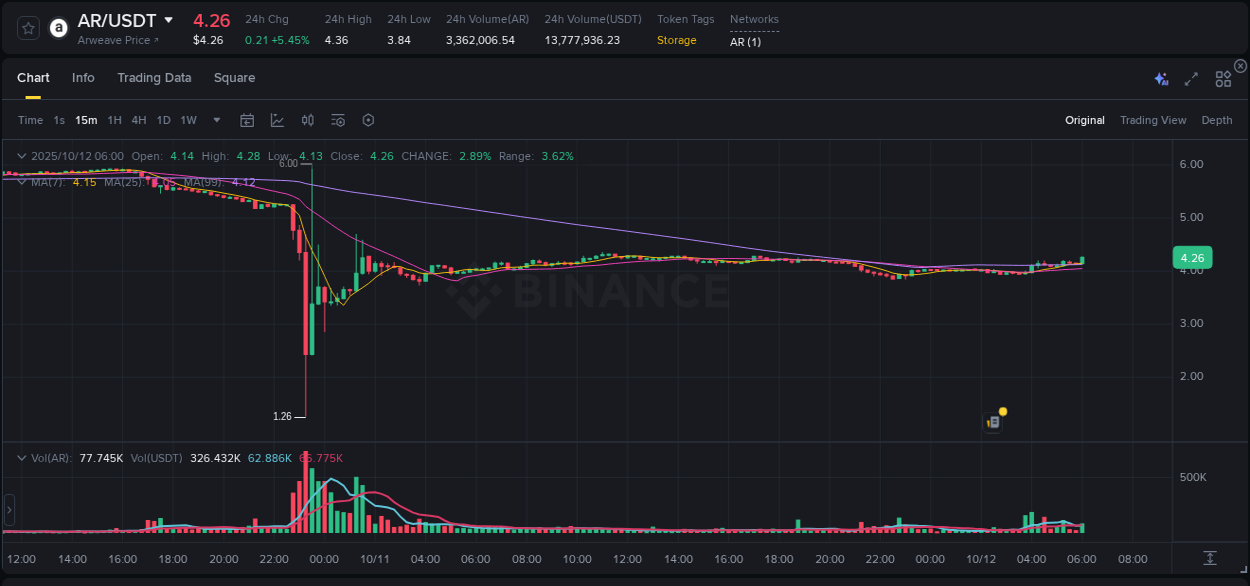
Task: Expand the extra timeframes dropdown arrow
Action: (216, 120)
